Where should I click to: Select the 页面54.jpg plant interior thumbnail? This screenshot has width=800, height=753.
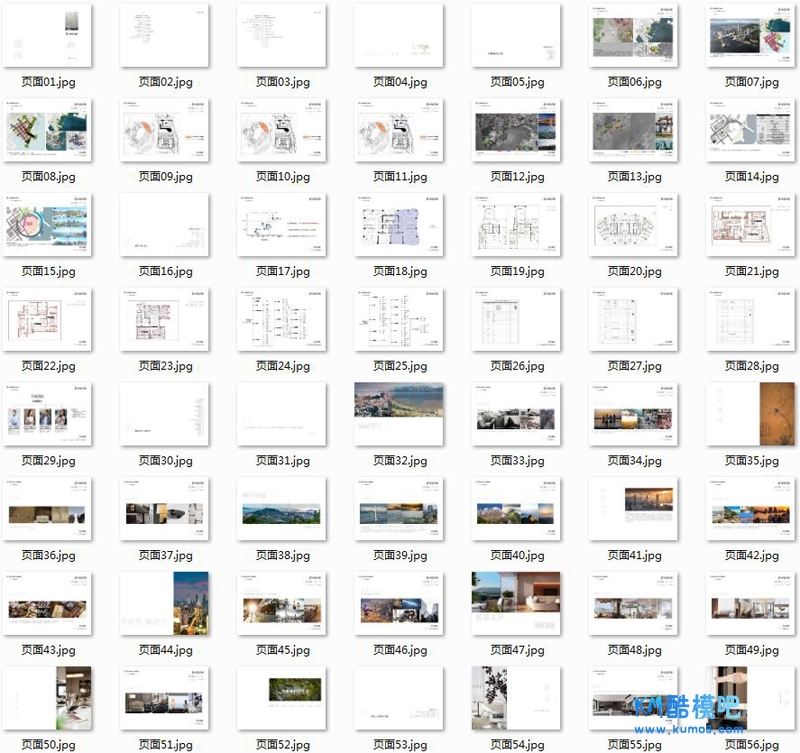pyautogui.click(x=516, y=697)
